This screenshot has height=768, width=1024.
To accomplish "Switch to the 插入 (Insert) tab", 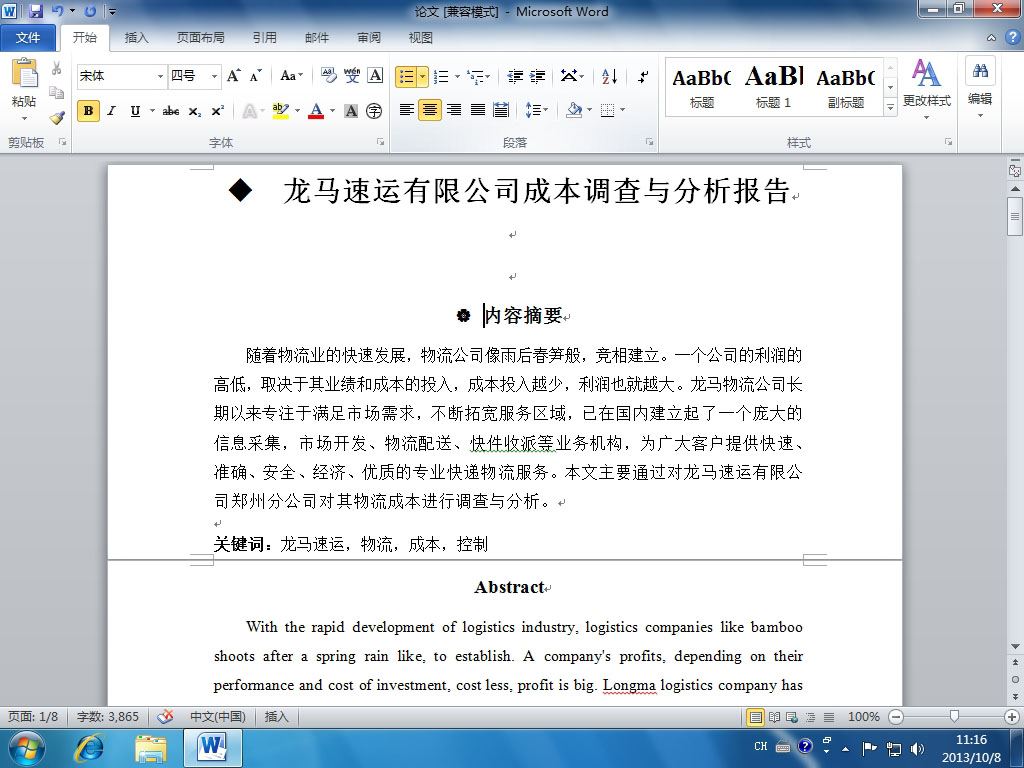I will coord(136,38).
